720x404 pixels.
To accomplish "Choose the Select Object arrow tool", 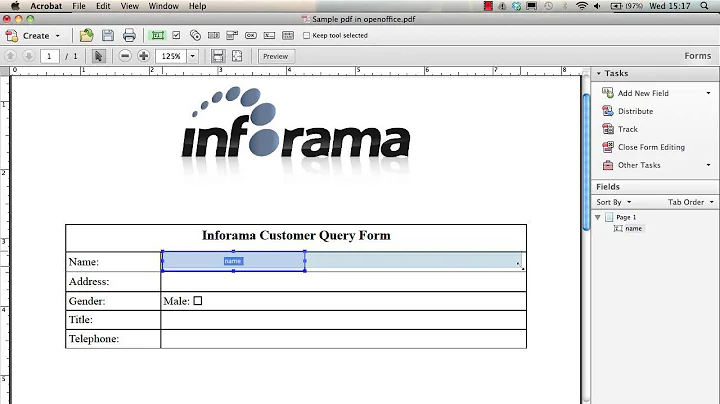I will click(98, 56).
